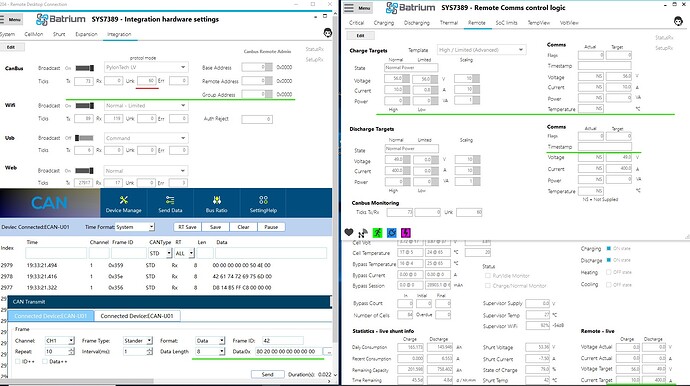Open Usb Command mode dropdown

(146, 138)
